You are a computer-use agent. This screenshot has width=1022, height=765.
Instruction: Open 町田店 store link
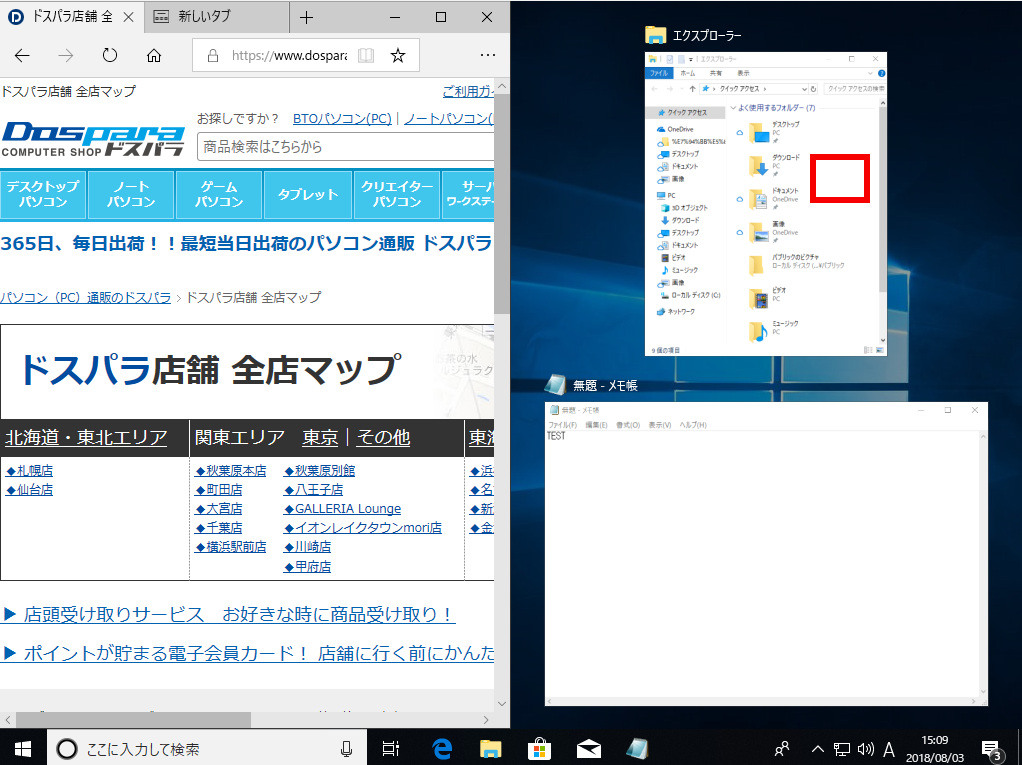coord(219,489)
